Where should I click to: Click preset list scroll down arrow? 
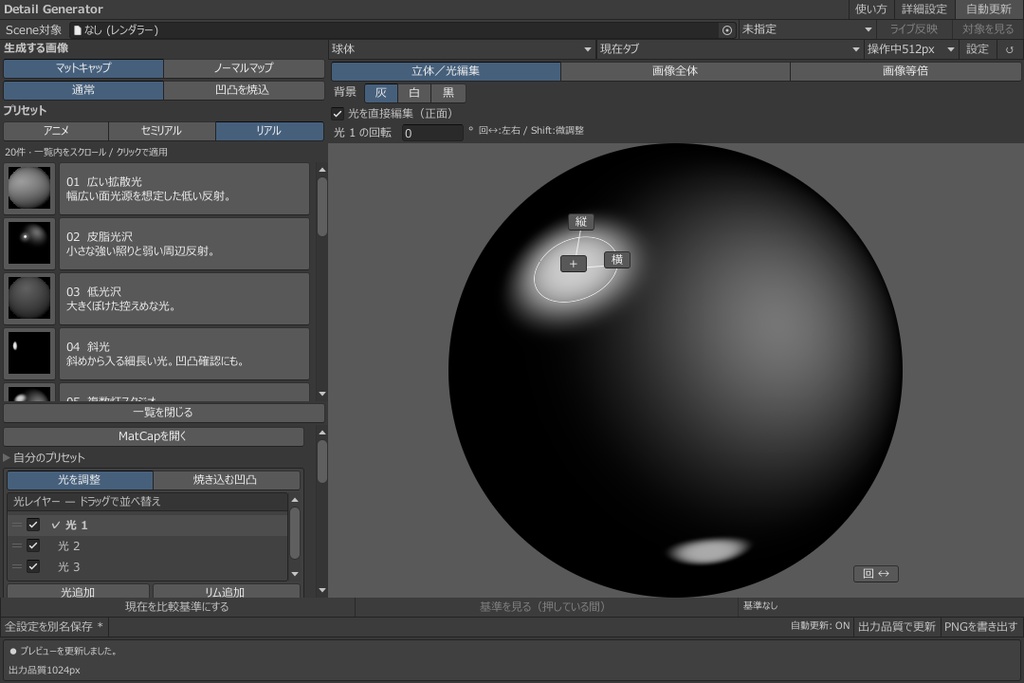click(322, 394)
